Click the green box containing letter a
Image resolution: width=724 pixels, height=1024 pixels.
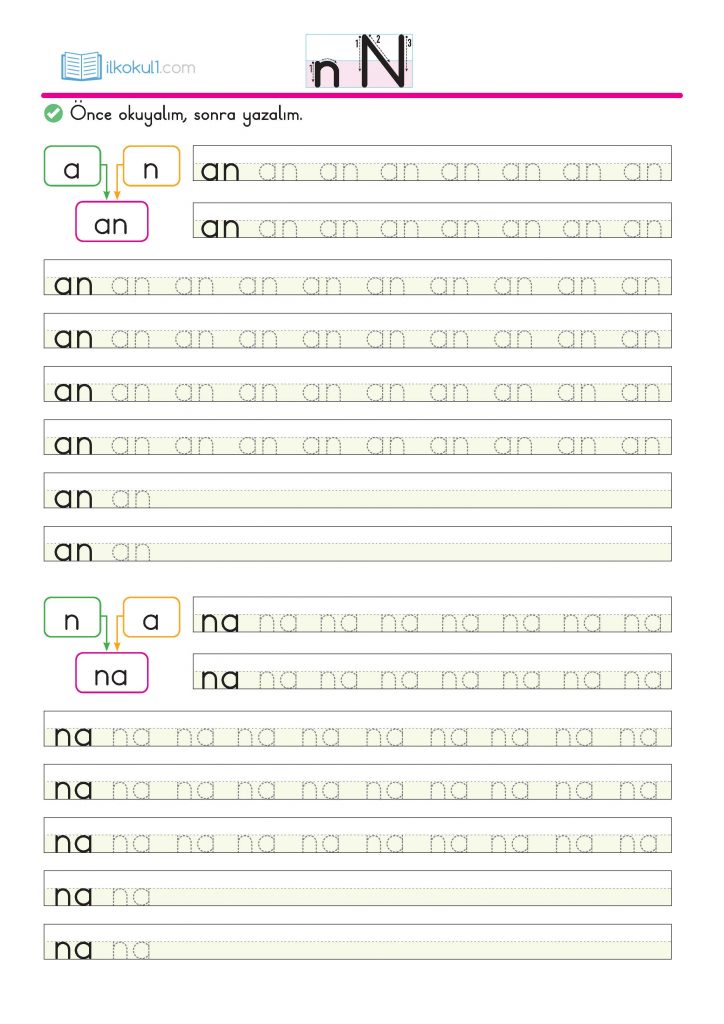[x=72, y=168]
